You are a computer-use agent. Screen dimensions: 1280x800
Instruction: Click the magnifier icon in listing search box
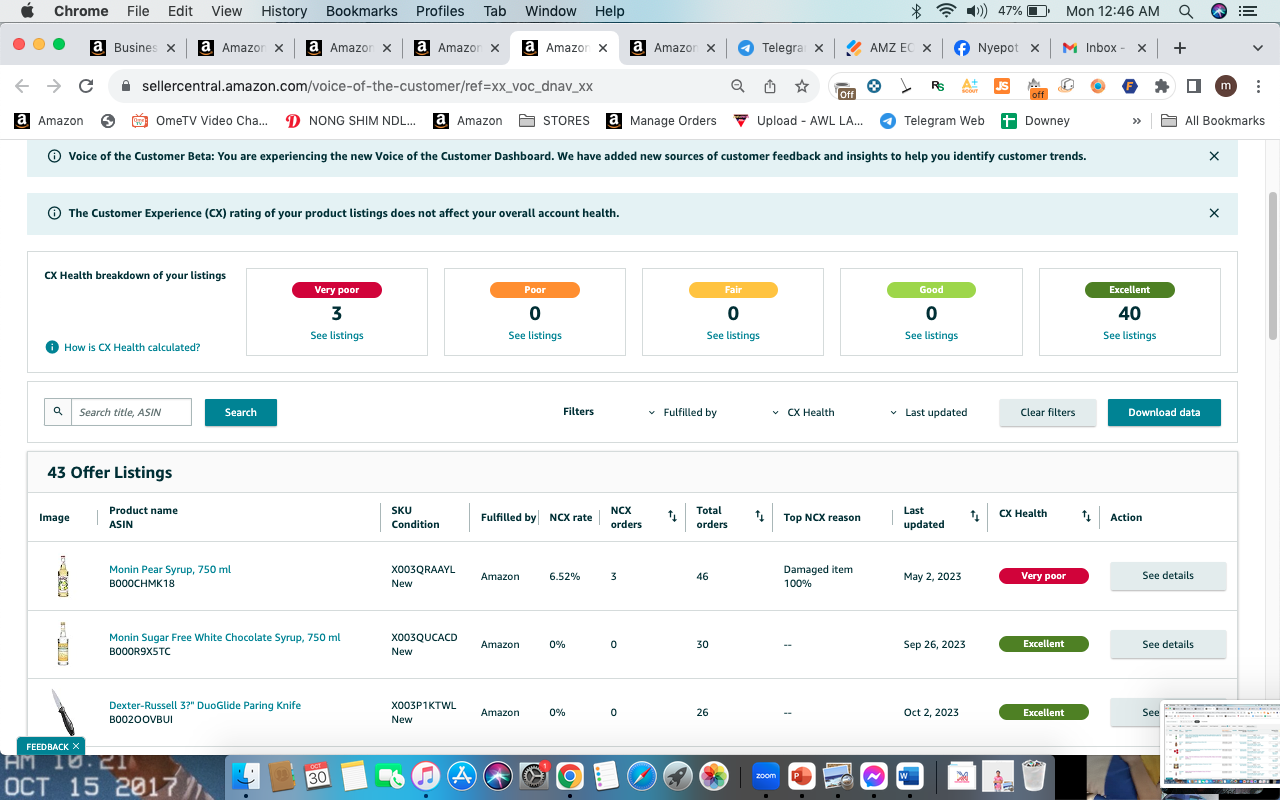pyautogui.click(x=58, y=412)
